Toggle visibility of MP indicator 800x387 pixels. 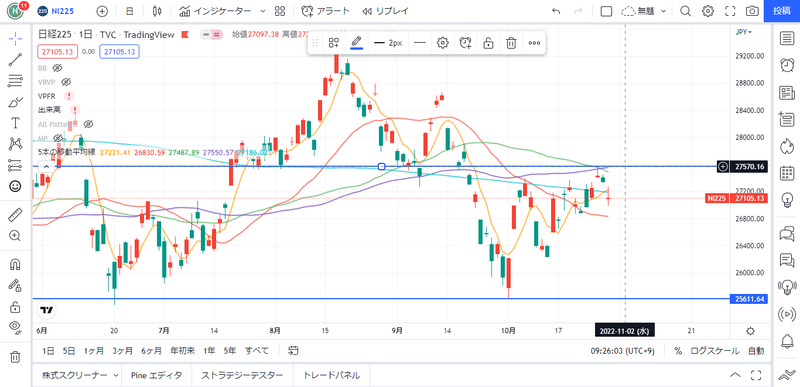point(58,138)
